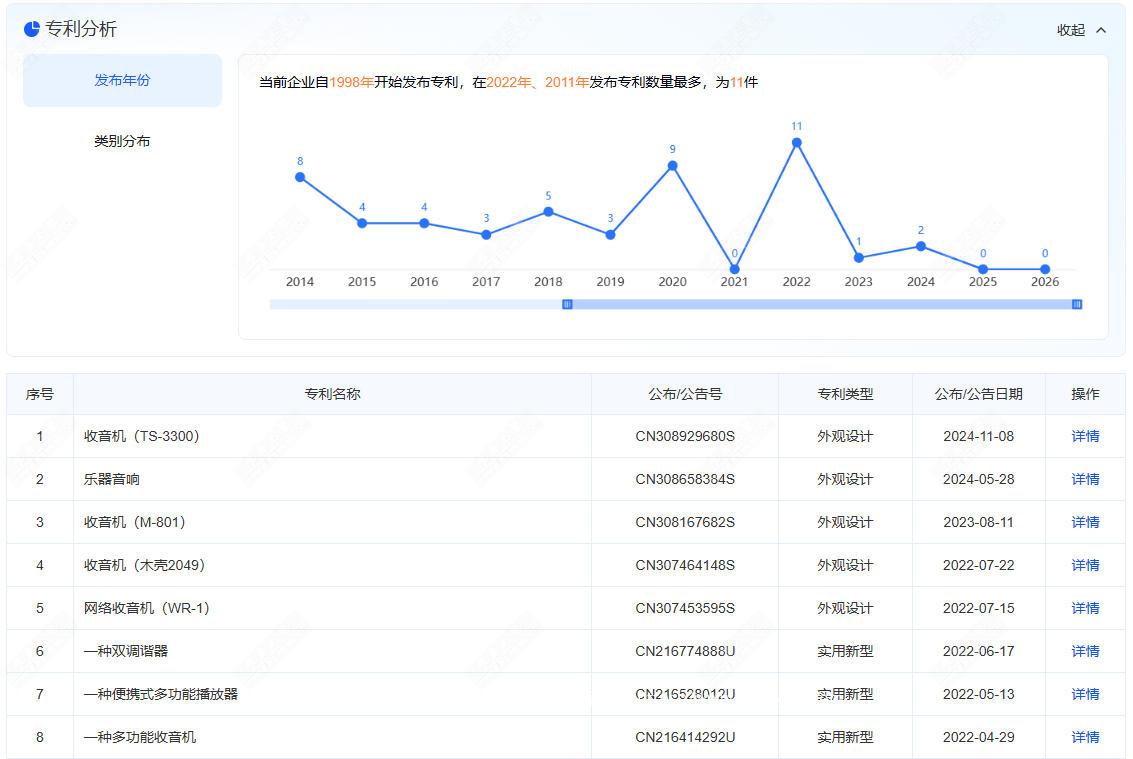Click the 公布/公告日期 column header
Screen dimensions: 1133x759
click(978, 394)
